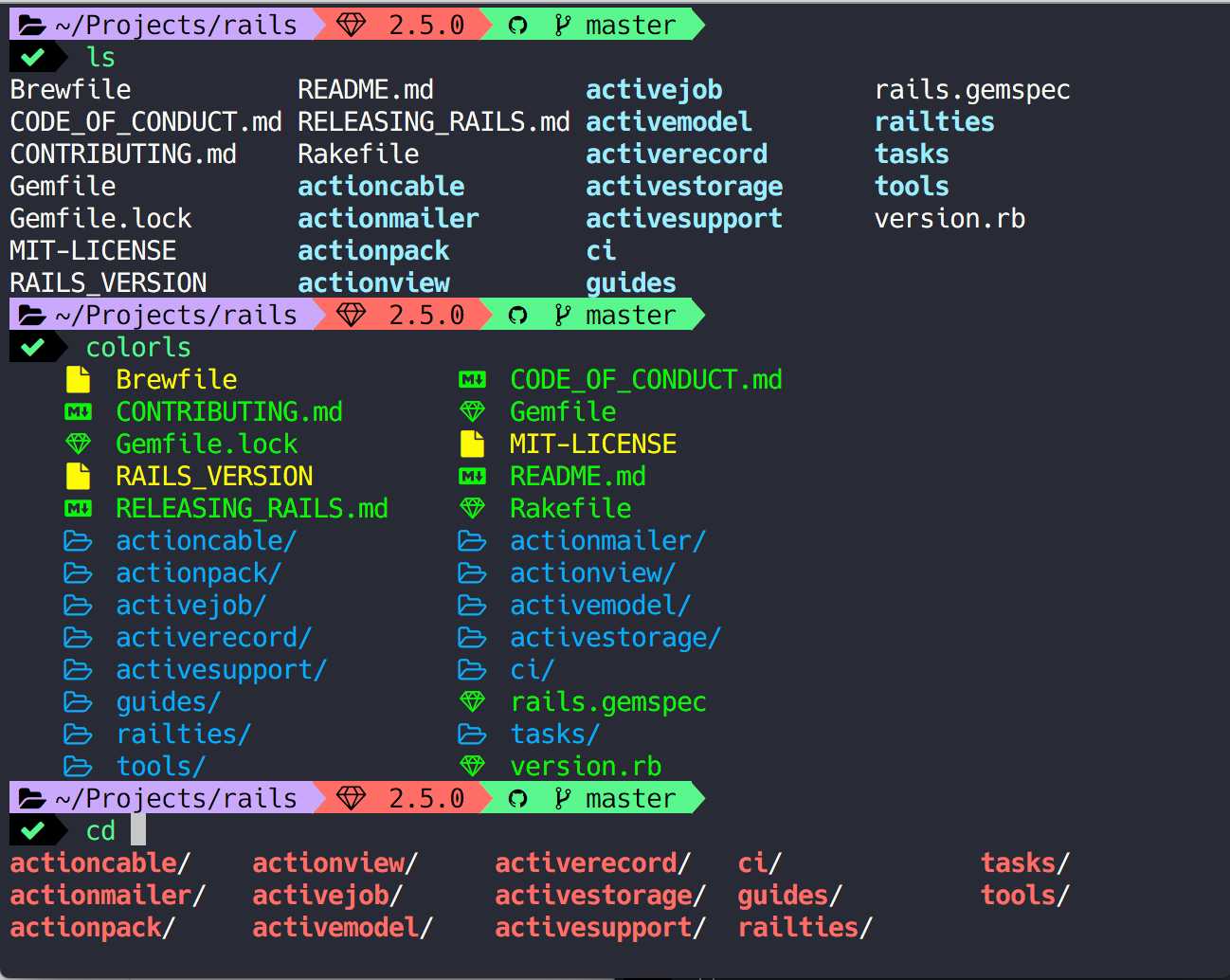Click 'actionmailer/' in the cd completion list

pyautogui.click(x=108, y=896)
